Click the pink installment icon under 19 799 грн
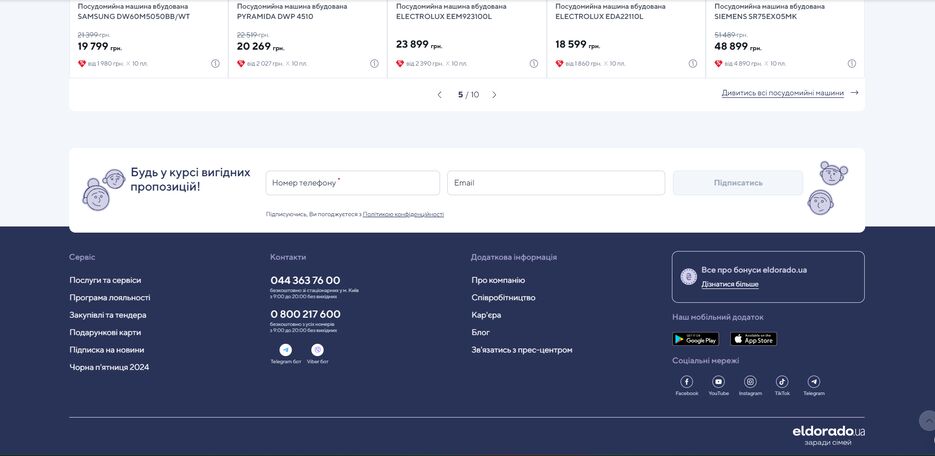This screenshot has height=456, width=935. 82,64
